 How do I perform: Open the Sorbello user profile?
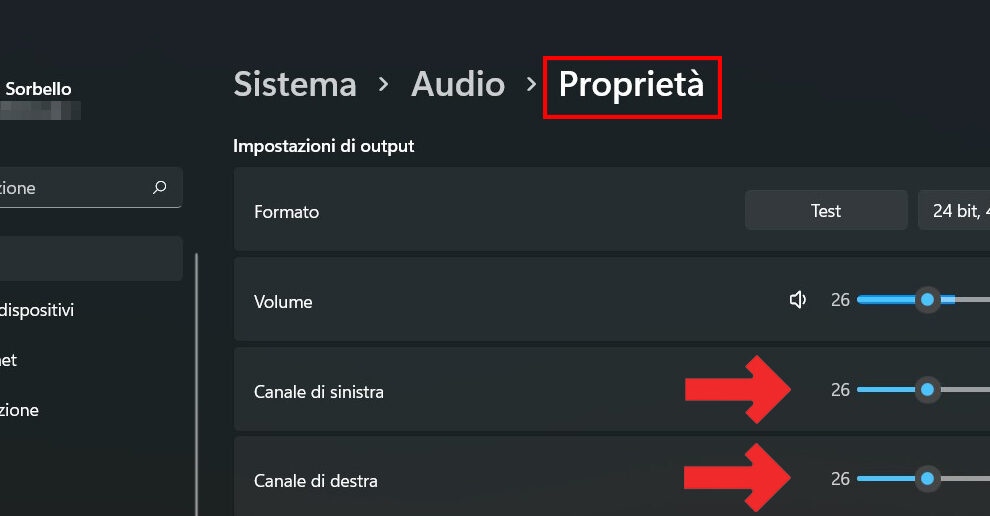pos(38,89)
